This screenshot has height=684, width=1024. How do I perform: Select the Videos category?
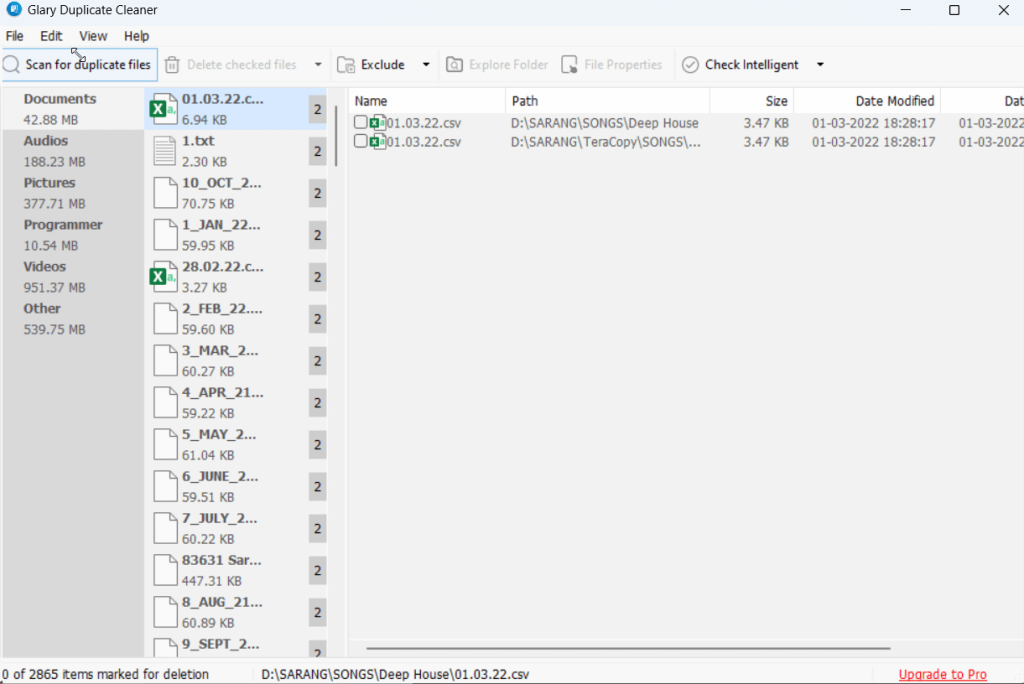click(x=73, y=277)
